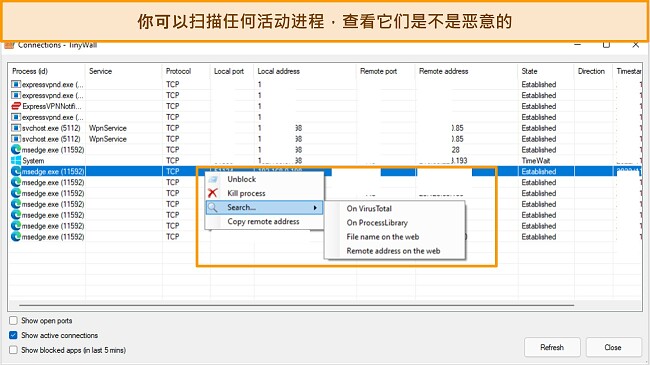Sort by the Process (id) column header
650x365 pixels.
pyautogui.click(x=46, y=71)
